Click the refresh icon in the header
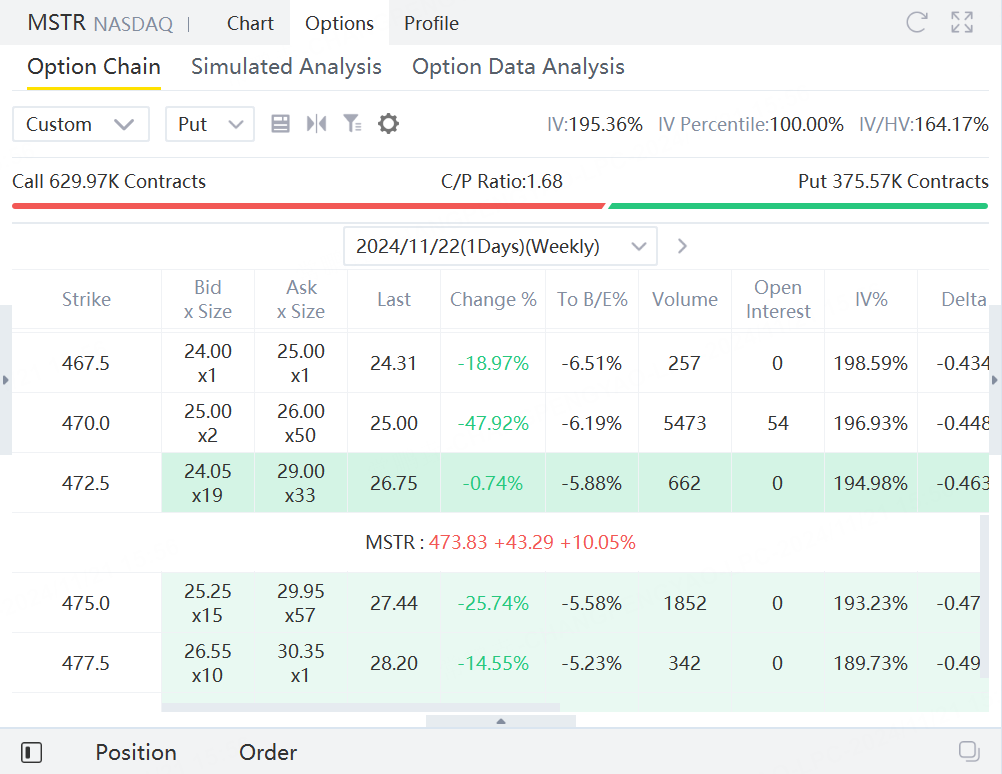Screen dimensions: 1002x774 click(x=916, y=22)
